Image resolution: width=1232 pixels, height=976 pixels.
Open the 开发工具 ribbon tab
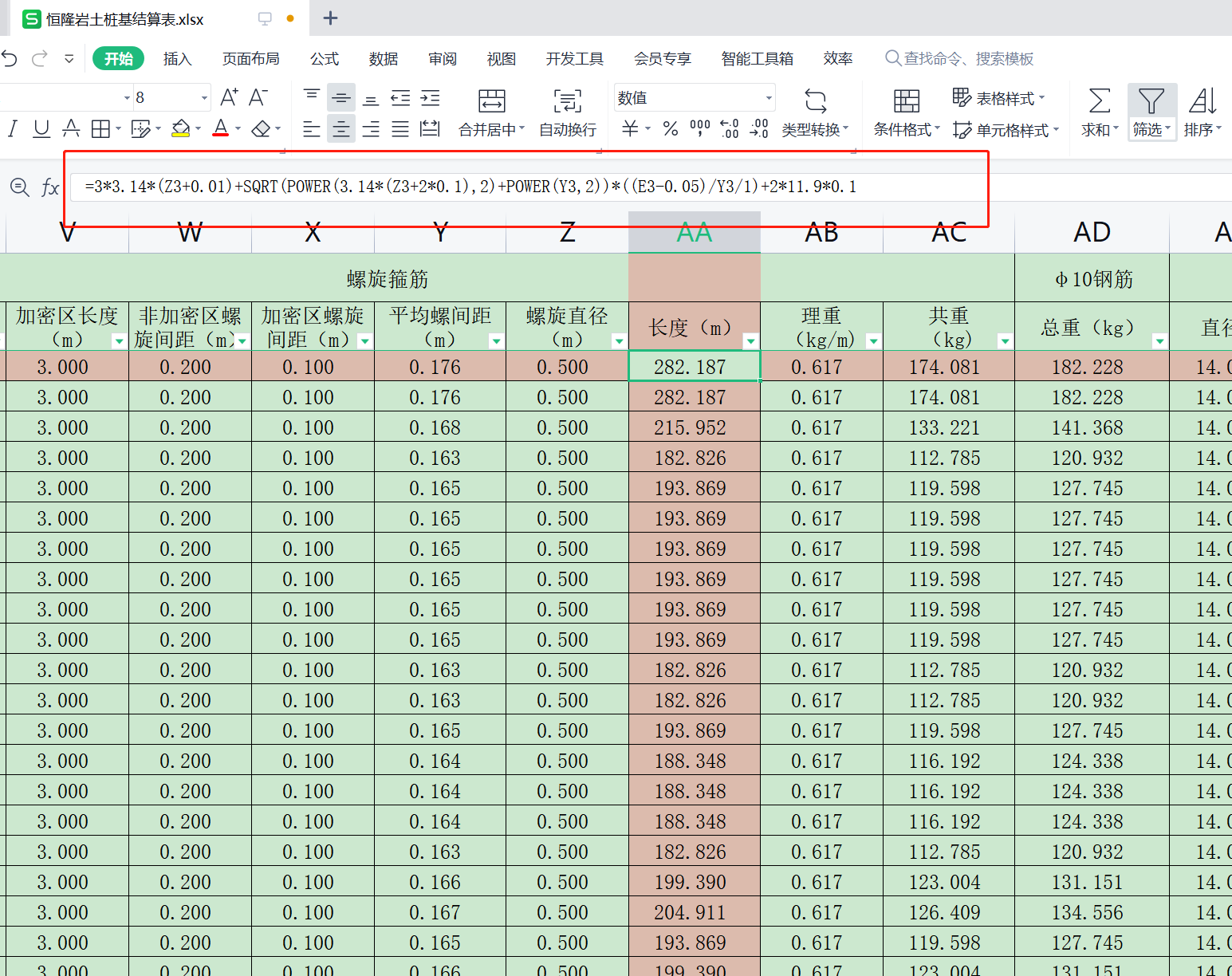[x=575, y=58]
